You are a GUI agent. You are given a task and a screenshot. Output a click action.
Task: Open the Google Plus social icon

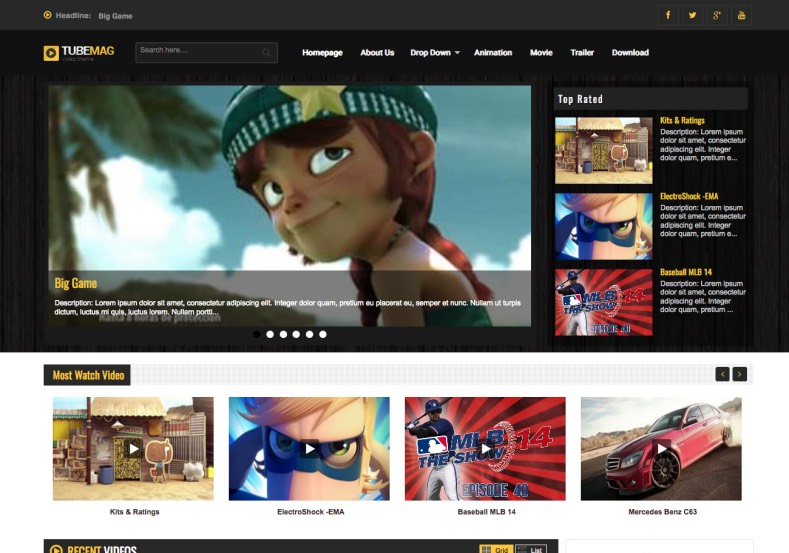pos(717,15)
